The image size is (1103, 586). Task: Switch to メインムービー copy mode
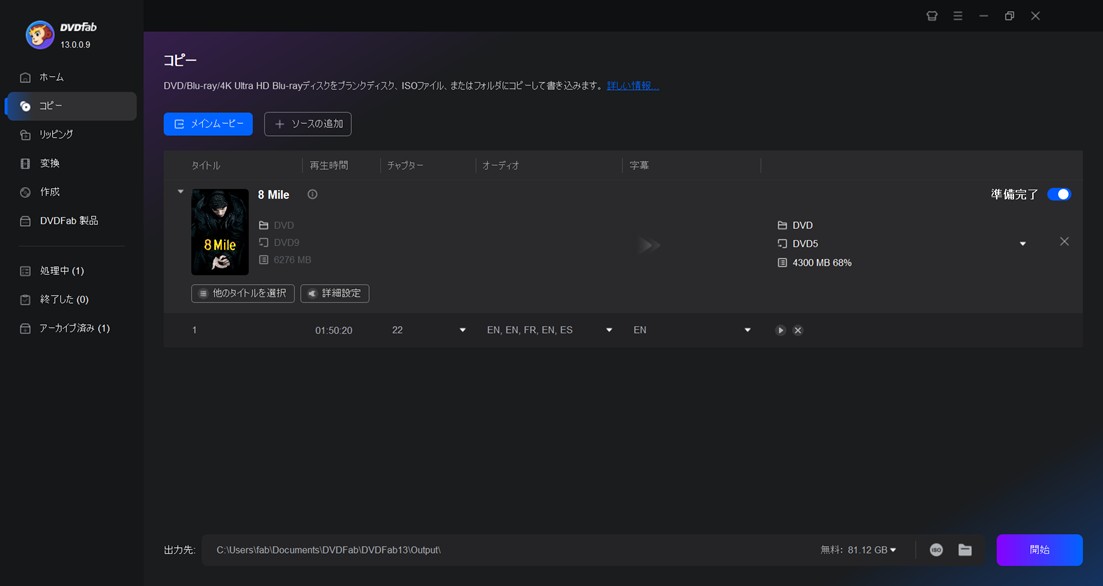(208, 123)
